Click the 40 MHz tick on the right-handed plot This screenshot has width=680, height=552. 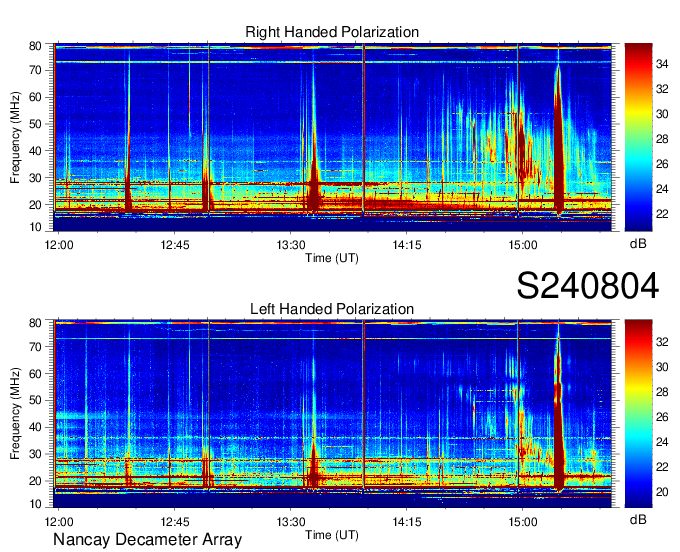[35, 151]
